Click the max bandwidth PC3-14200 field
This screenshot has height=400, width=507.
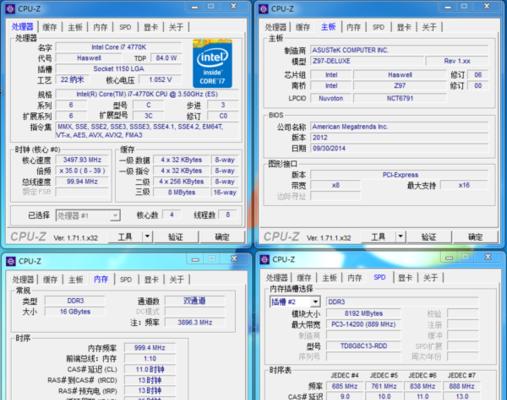363,324
